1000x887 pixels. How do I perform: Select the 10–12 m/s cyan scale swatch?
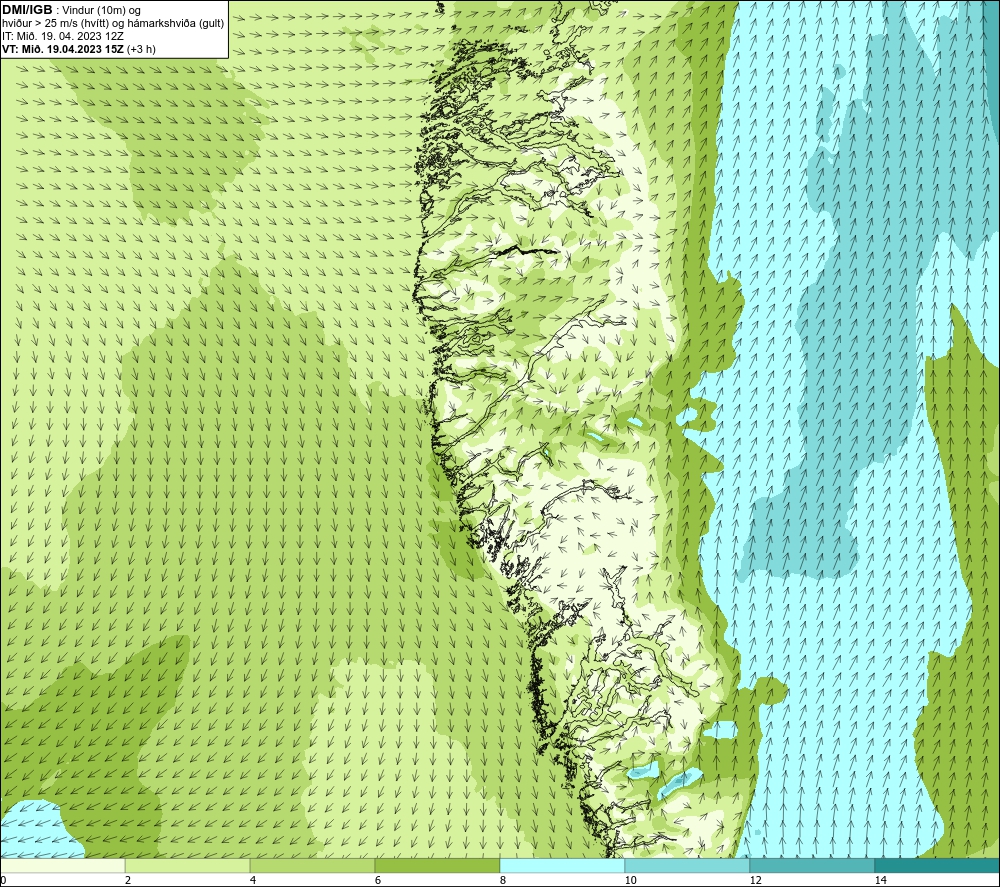coord(688,865)
